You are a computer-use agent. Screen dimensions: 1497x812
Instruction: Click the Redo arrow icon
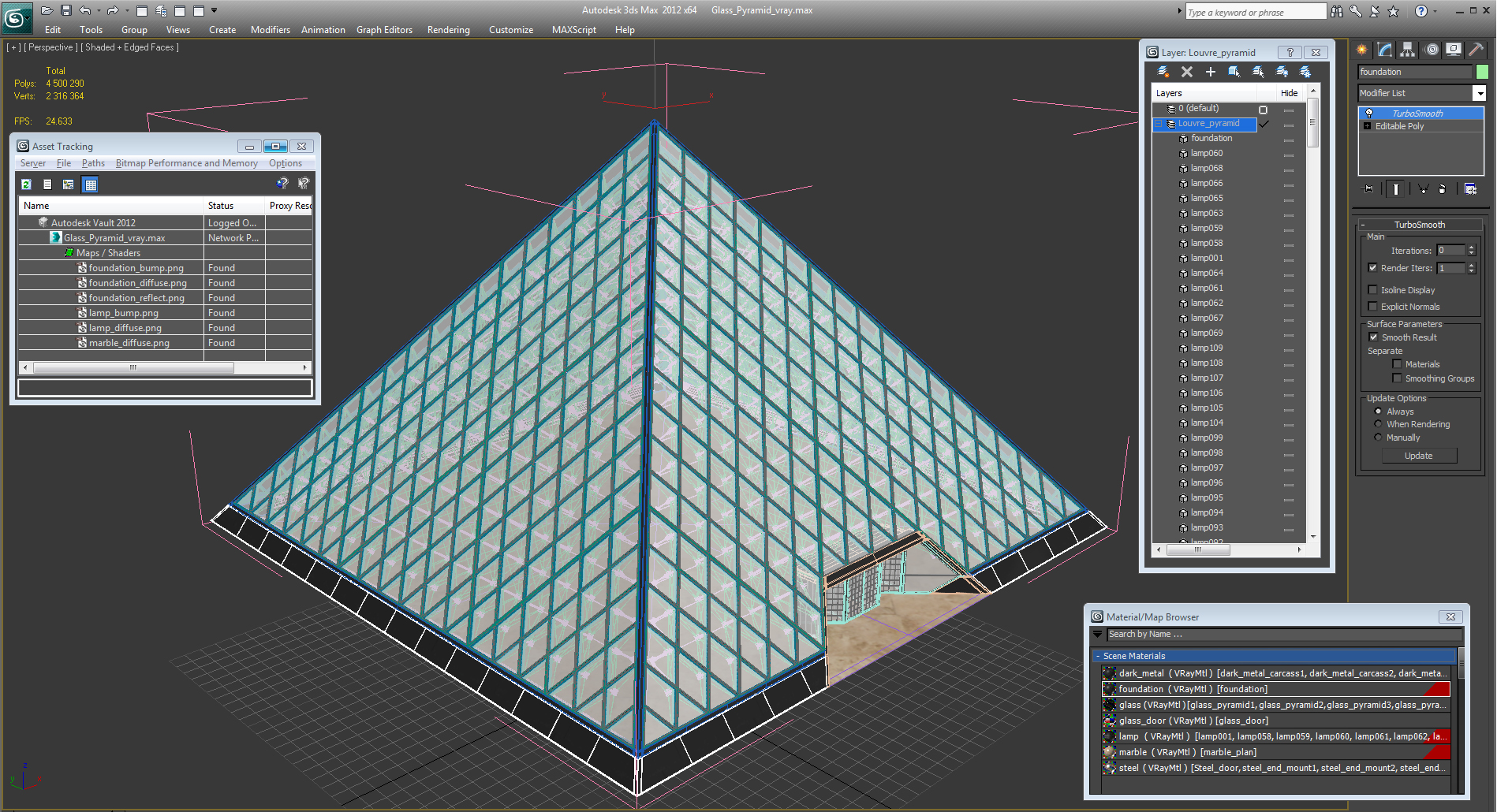point(112,10)
